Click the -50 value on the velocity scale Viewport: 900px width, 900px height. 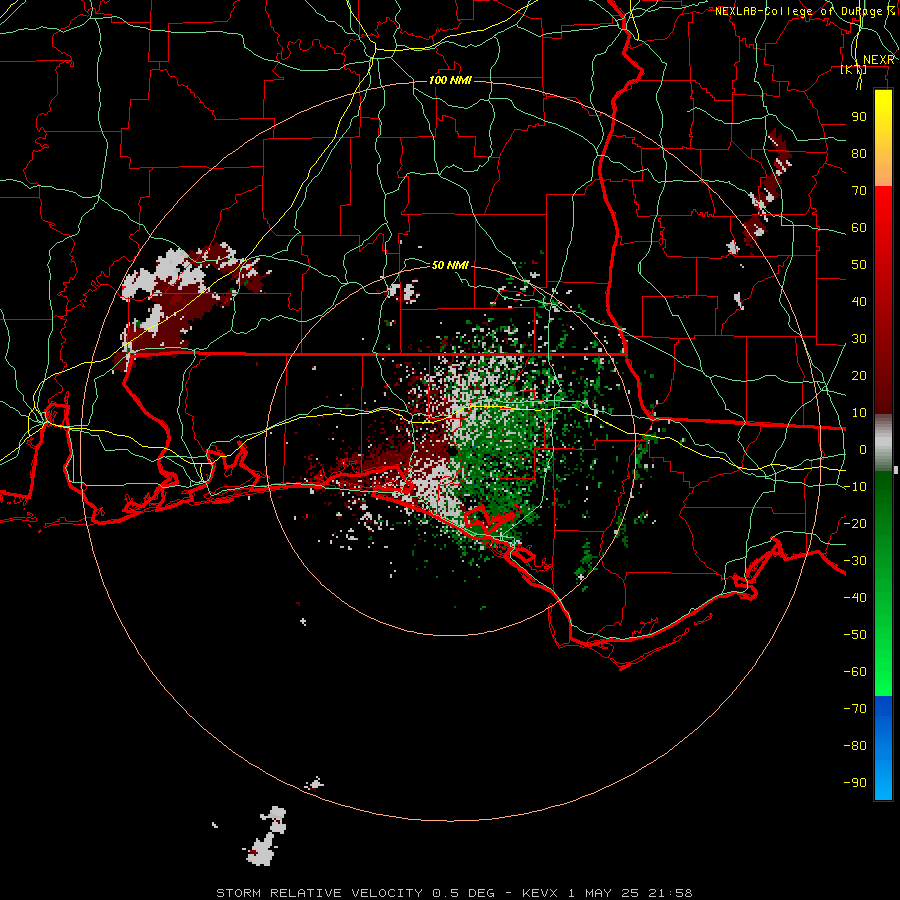855,635
